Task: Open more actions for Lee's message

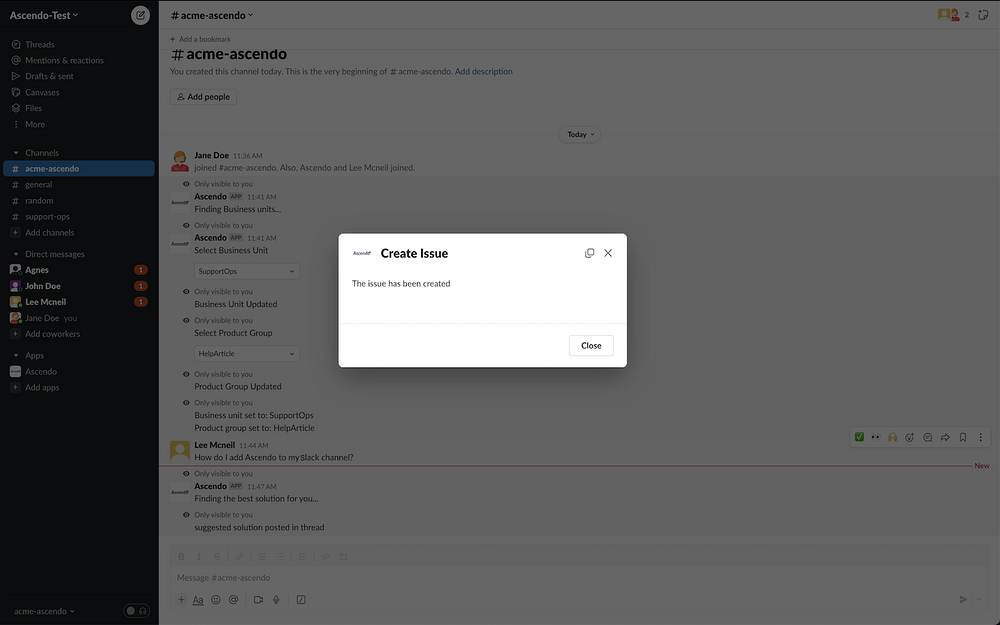Action: 981,437
